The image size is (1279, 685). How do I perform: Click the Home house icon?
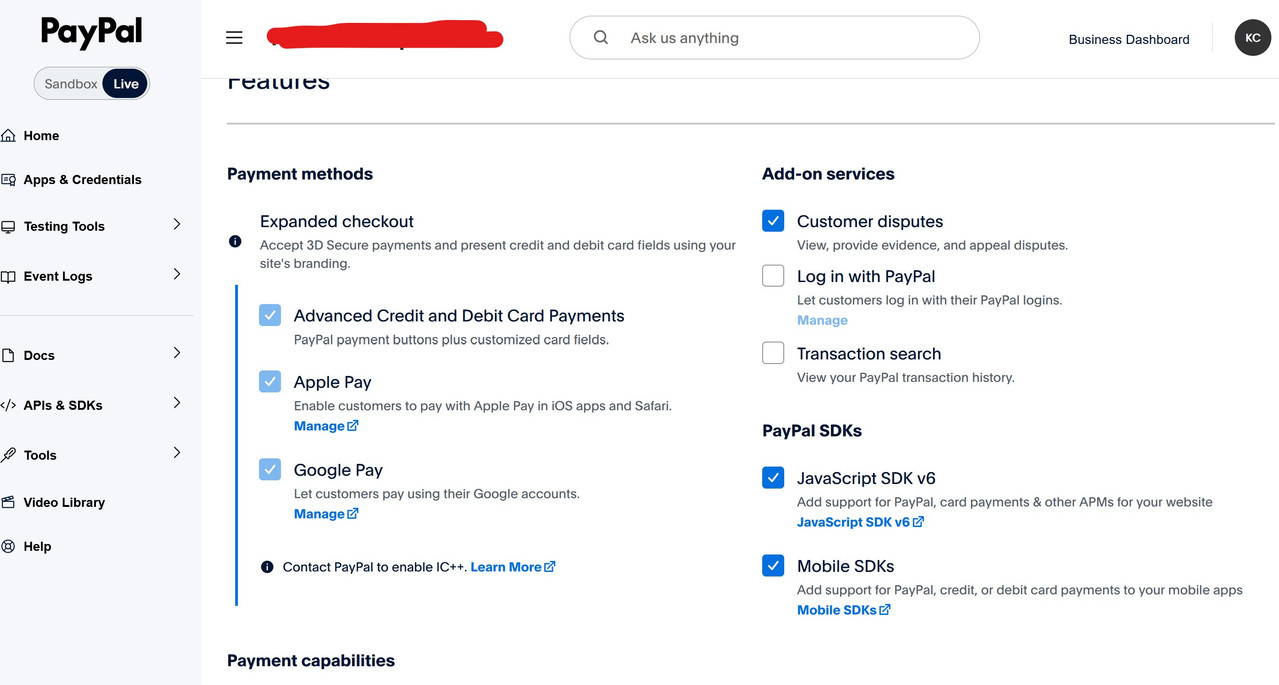point(9,136)
